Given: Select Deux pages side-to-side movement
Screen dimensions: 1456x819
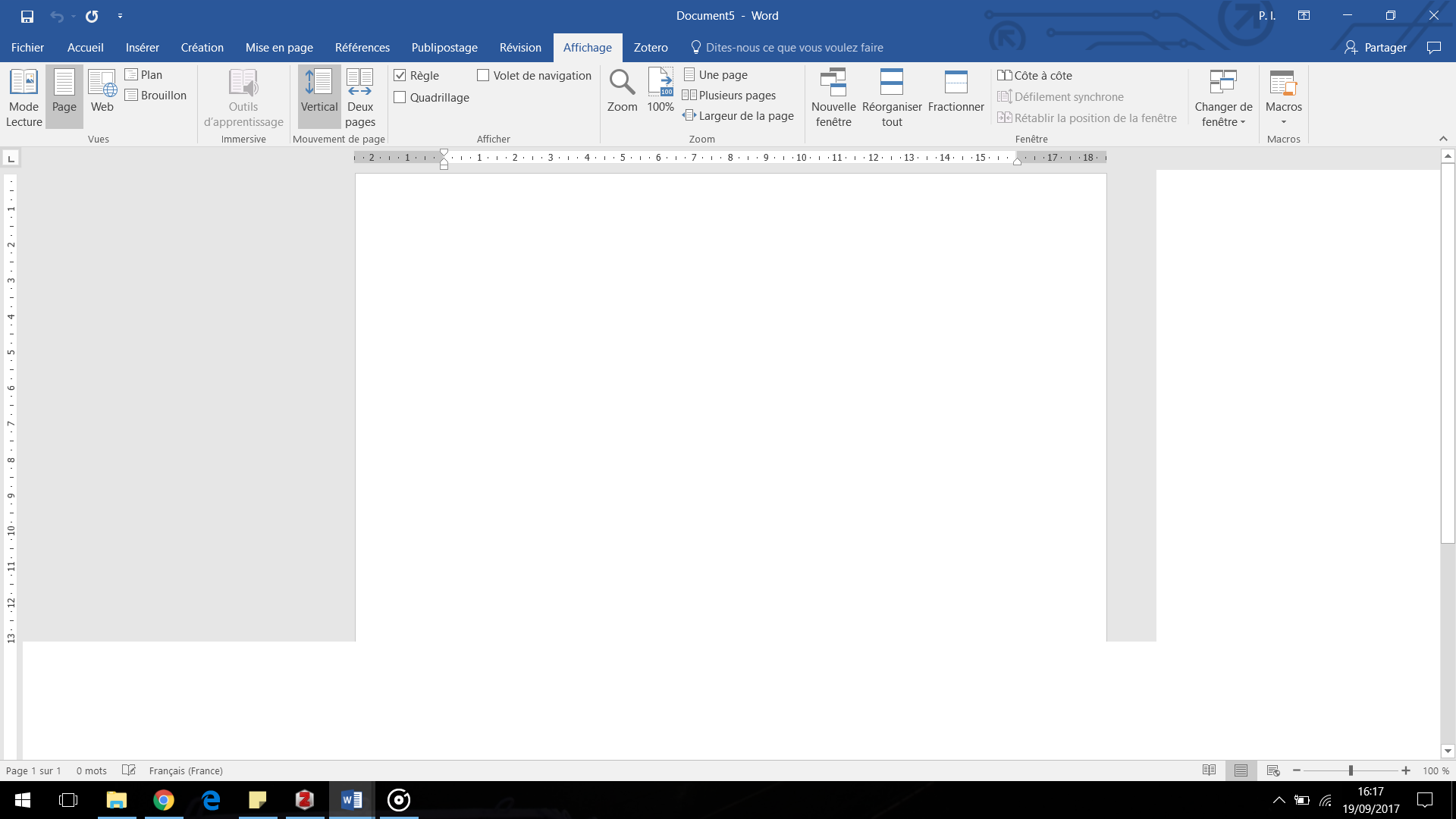Looking at the screenshot, I should click(x=360, y=97).
